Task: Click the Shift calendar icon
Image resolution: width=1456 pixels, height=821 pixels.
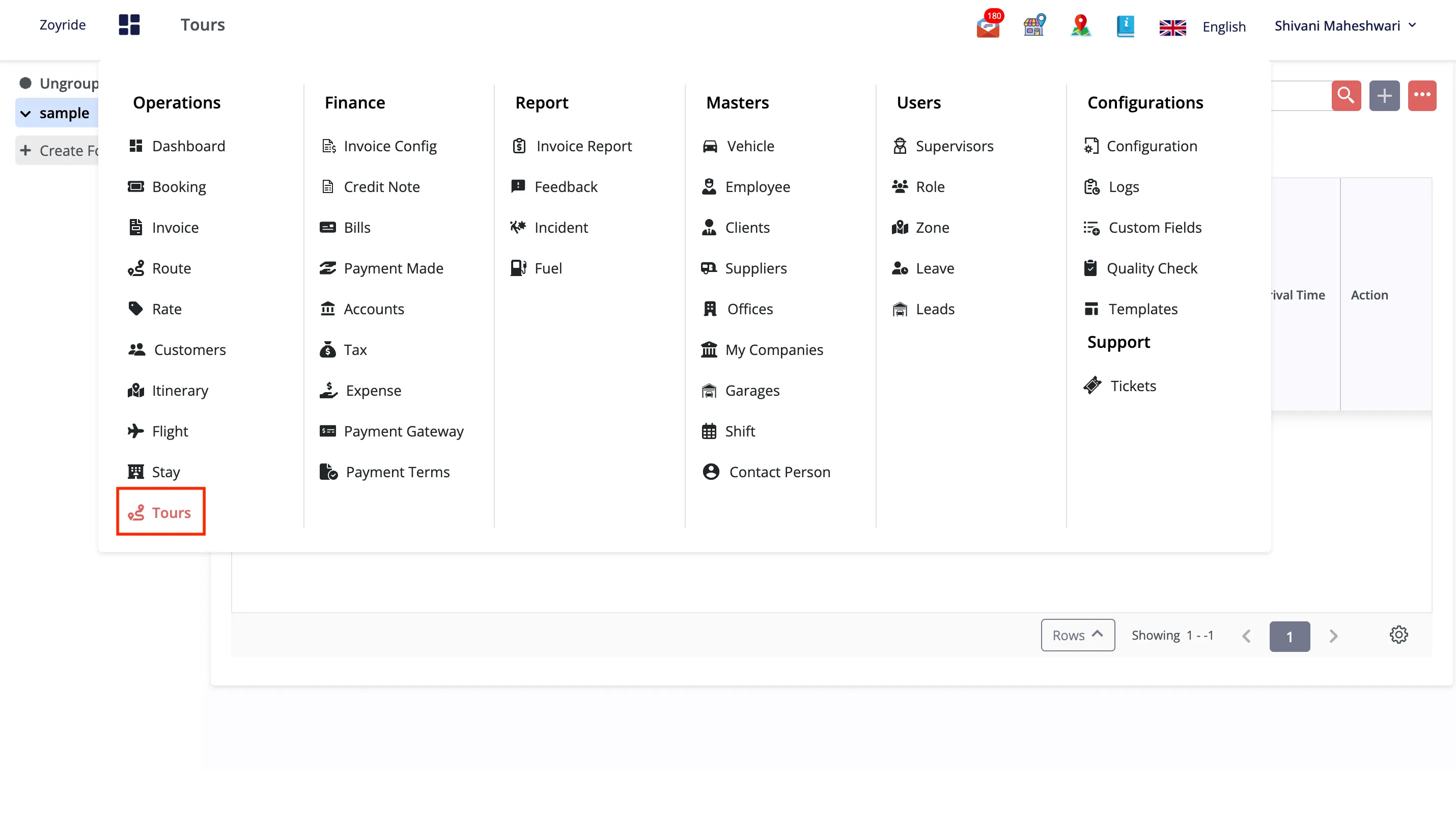Action: tap(709, 431)
